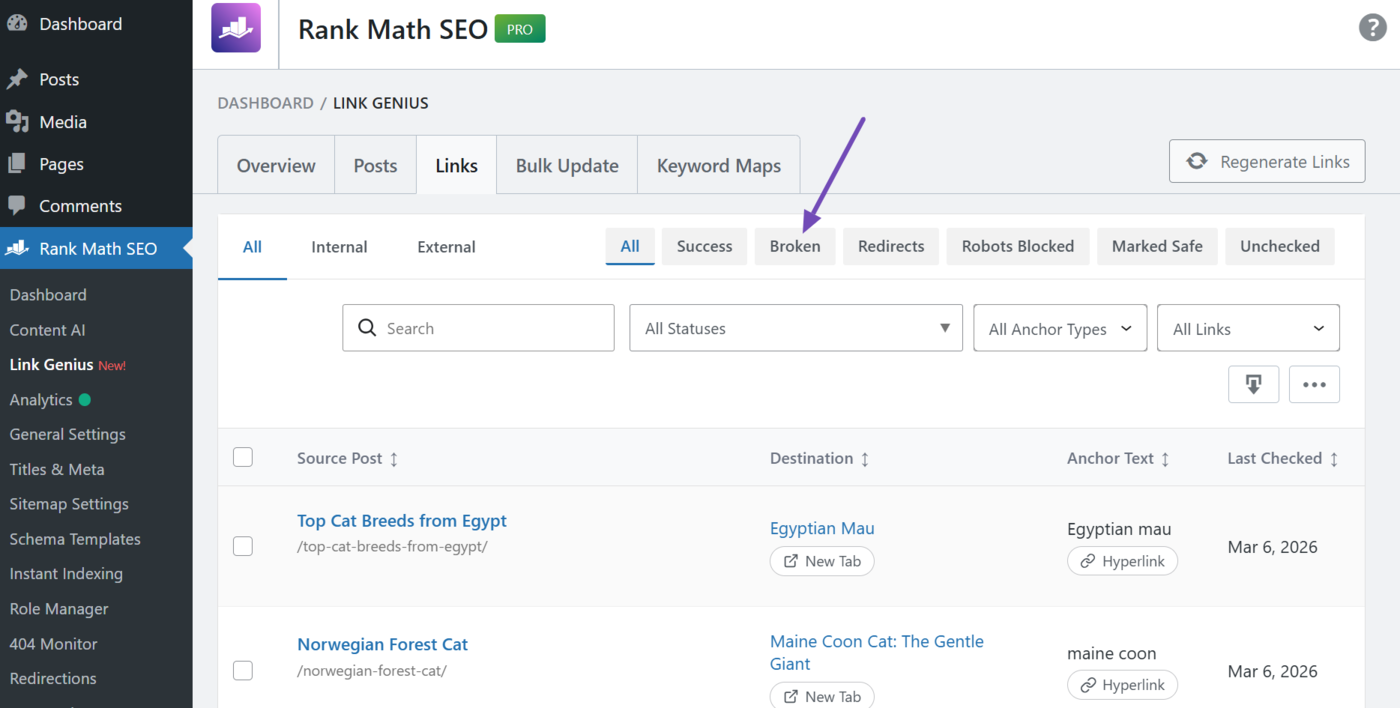
Task: Select the All link-type sub-tab
Action: coord(252,247)
